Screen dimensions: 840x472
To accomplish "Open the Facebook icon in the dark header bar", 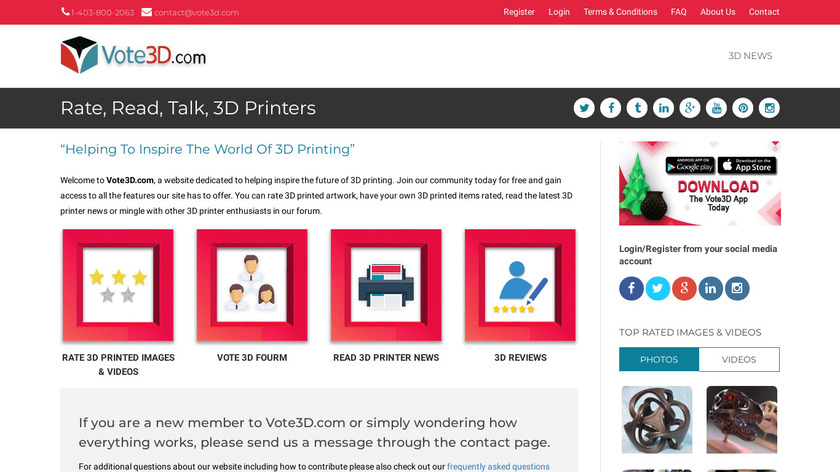I will coord(610,108).
